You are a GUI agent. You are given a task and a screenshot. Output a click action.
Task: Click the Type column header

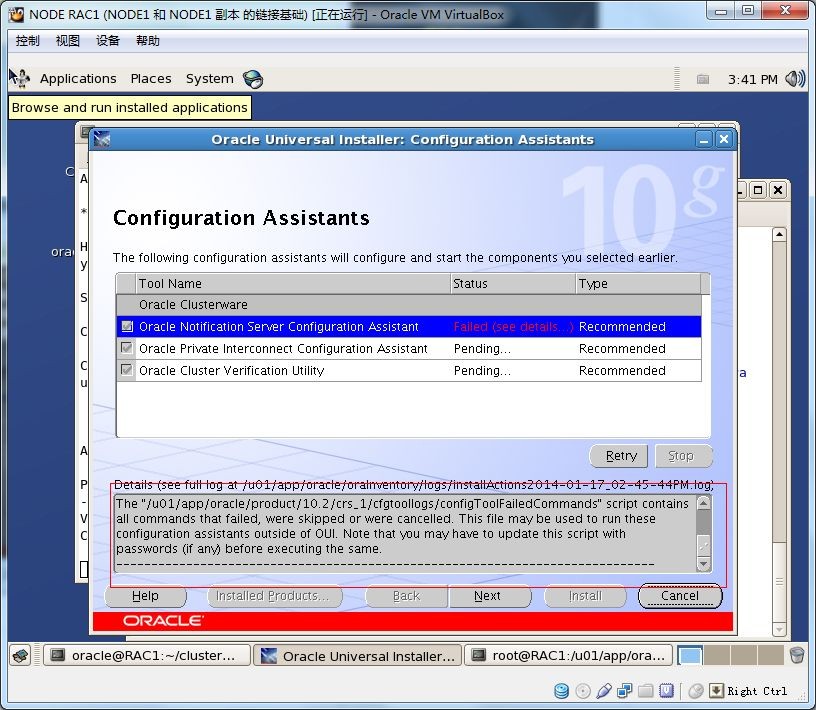tap(639, 284)
